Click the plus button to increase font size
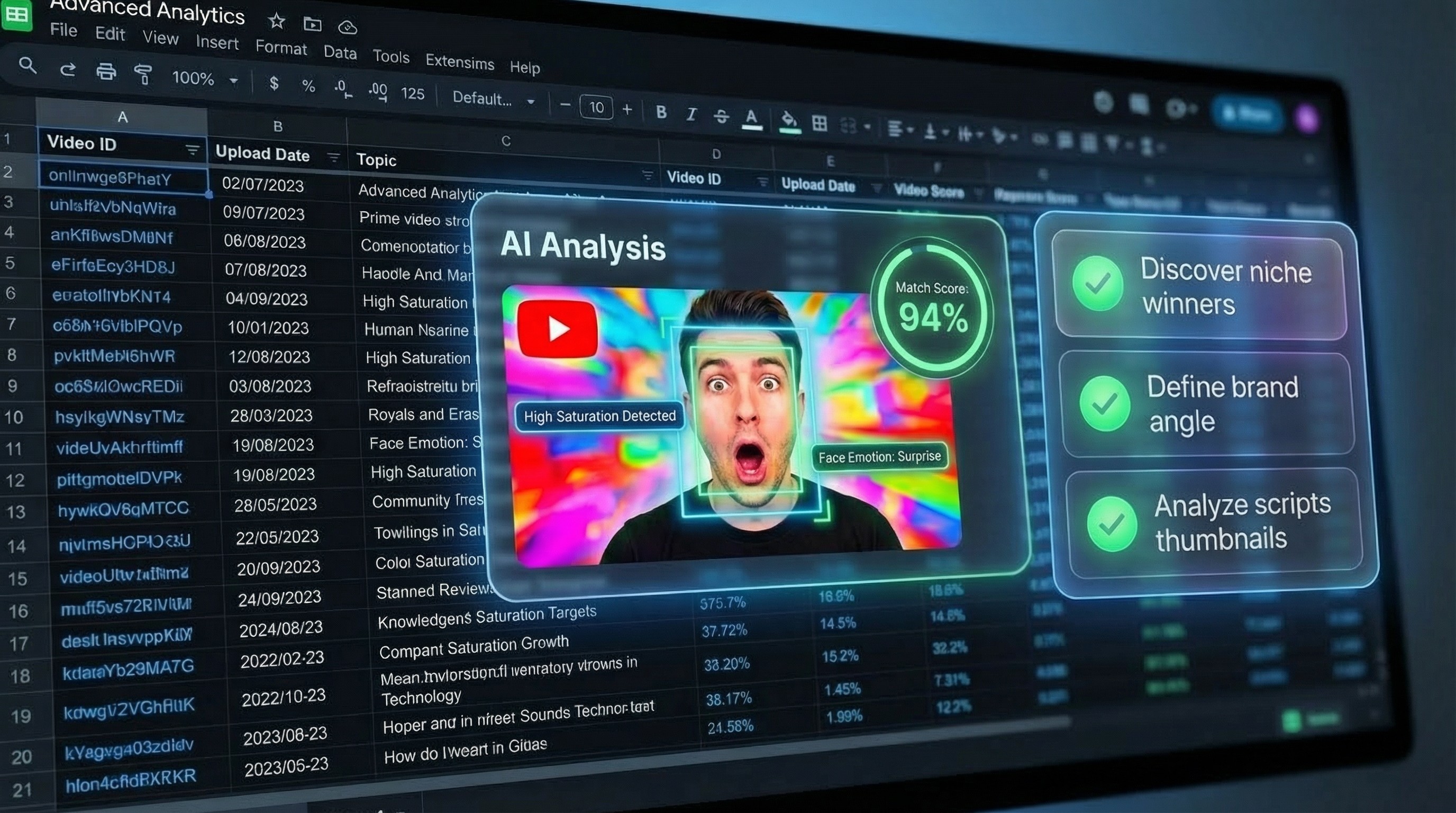The width and height of the screenshot is (1456, 813). (x=627, y=109)
